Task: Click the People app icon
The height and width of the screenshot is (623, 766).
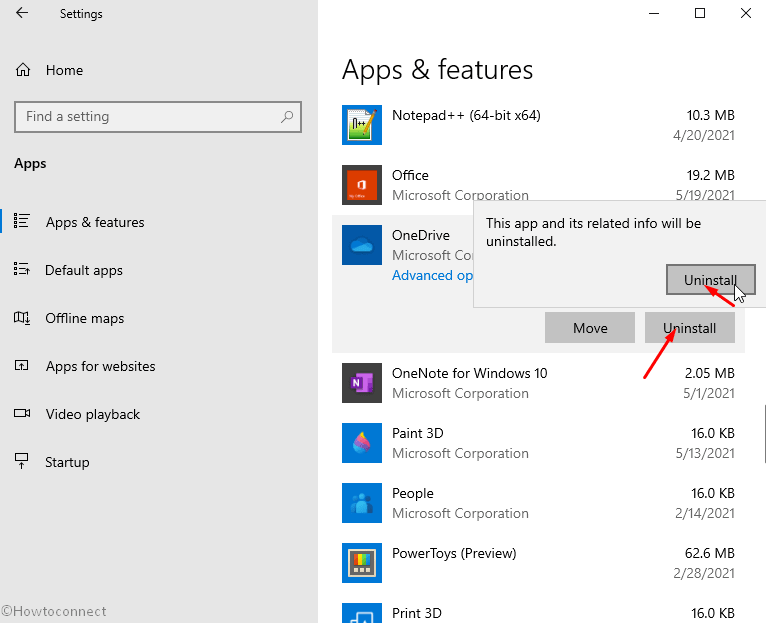Action: click(362, 503)
